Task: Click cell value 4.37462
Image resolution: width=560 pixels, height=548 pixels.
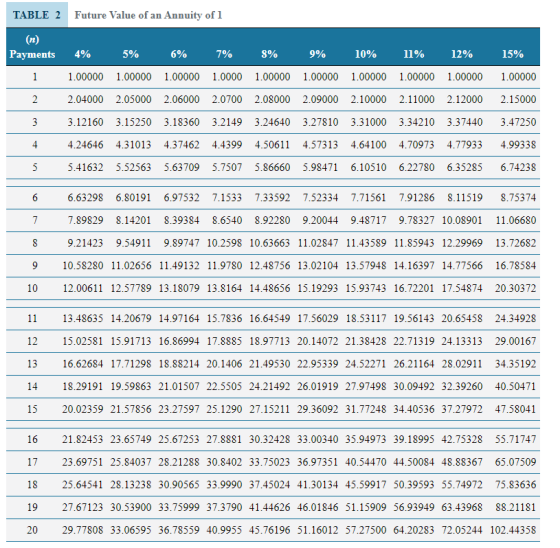Action: (181, 145)
